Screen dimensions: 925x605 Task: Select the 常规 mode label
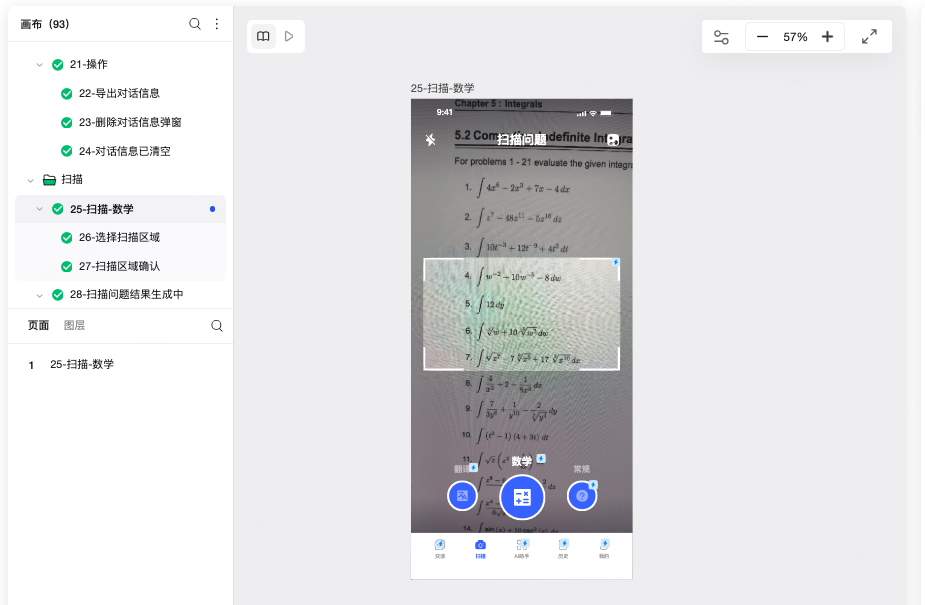tap(582, 469)
